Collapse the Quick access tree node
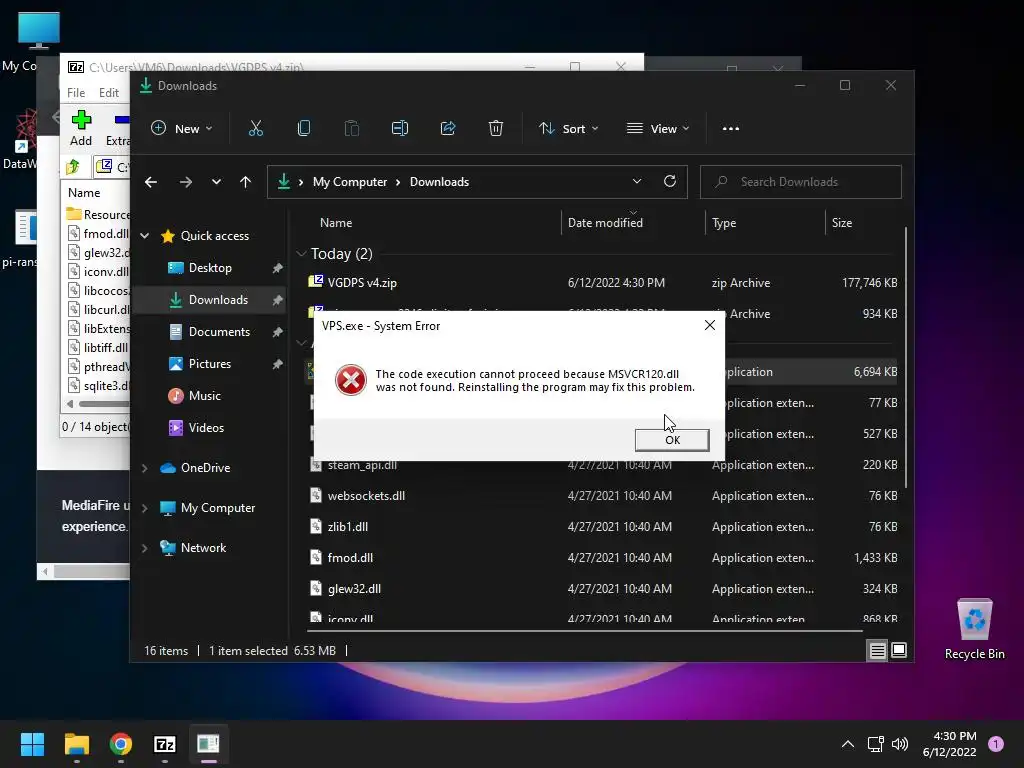 coord(145,236)
